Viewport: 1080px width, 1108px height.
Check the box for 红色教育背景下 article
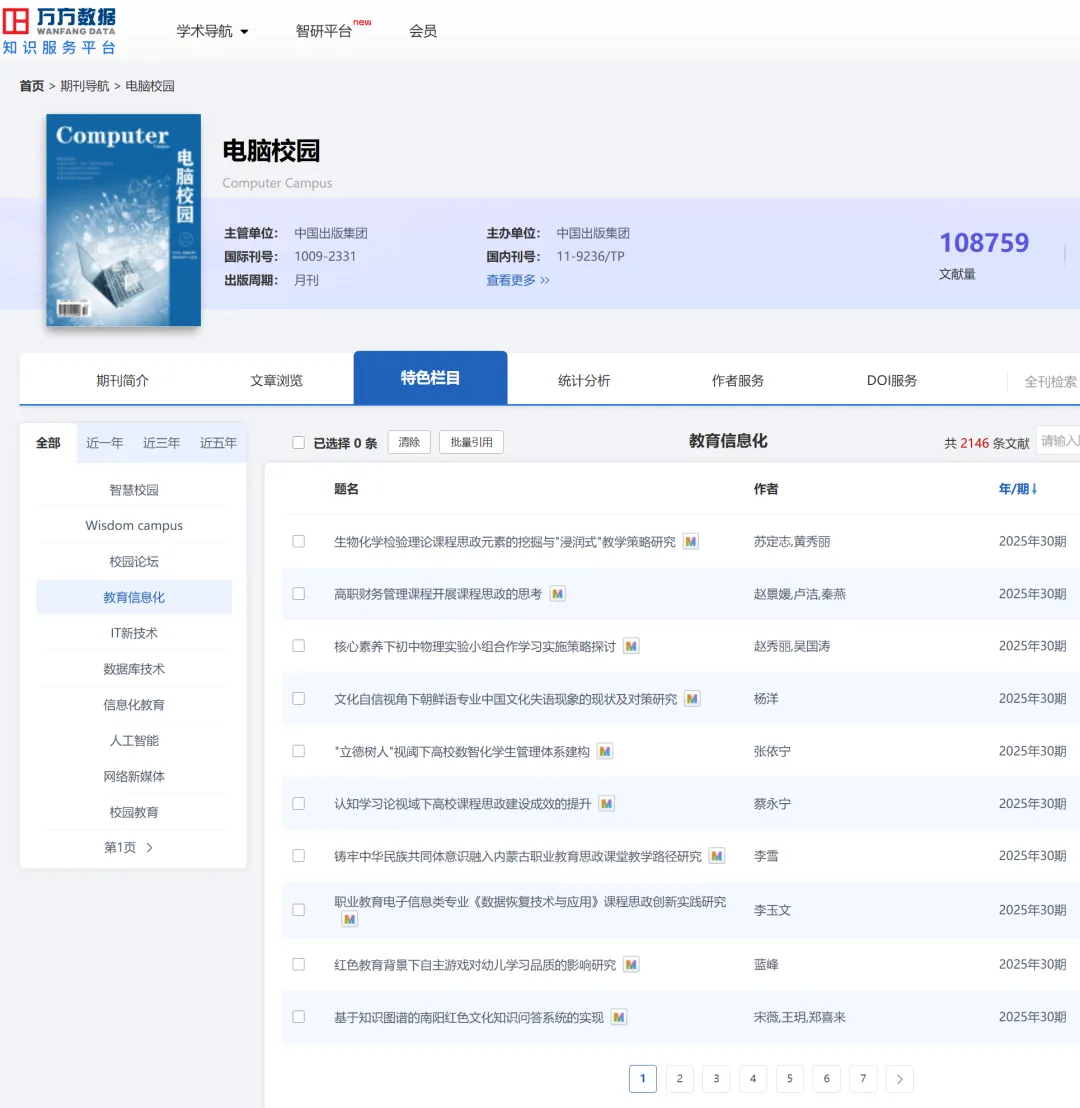coord(298,965)
